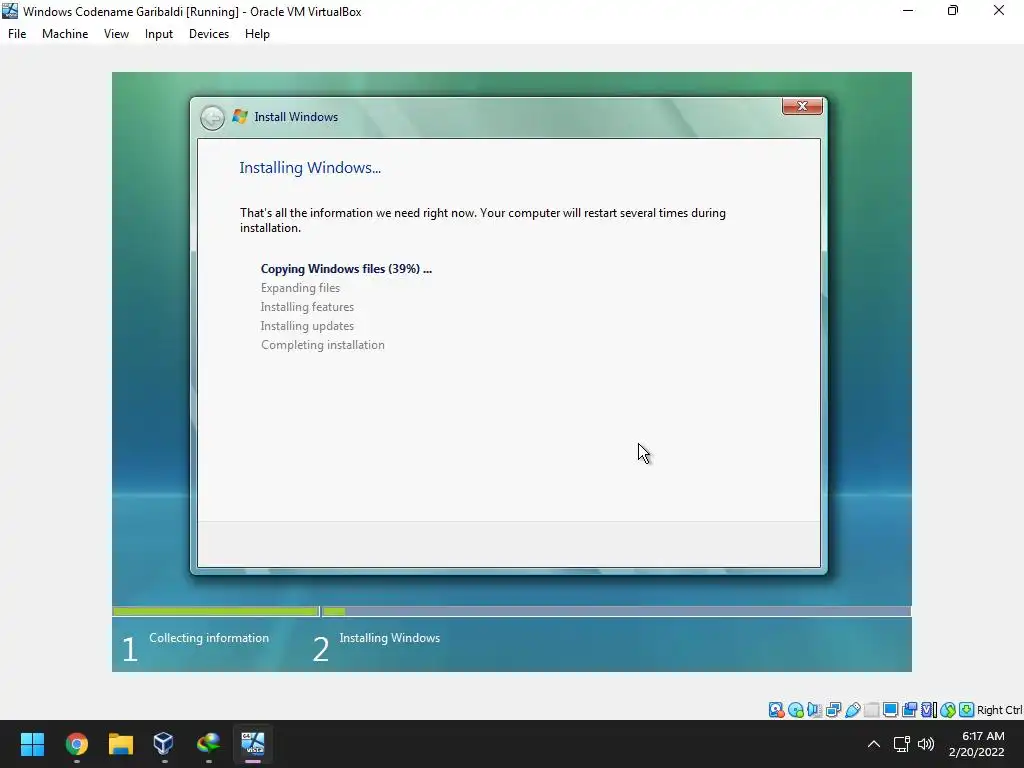Click the Installing Windows progress bar segment

point(616,611)
